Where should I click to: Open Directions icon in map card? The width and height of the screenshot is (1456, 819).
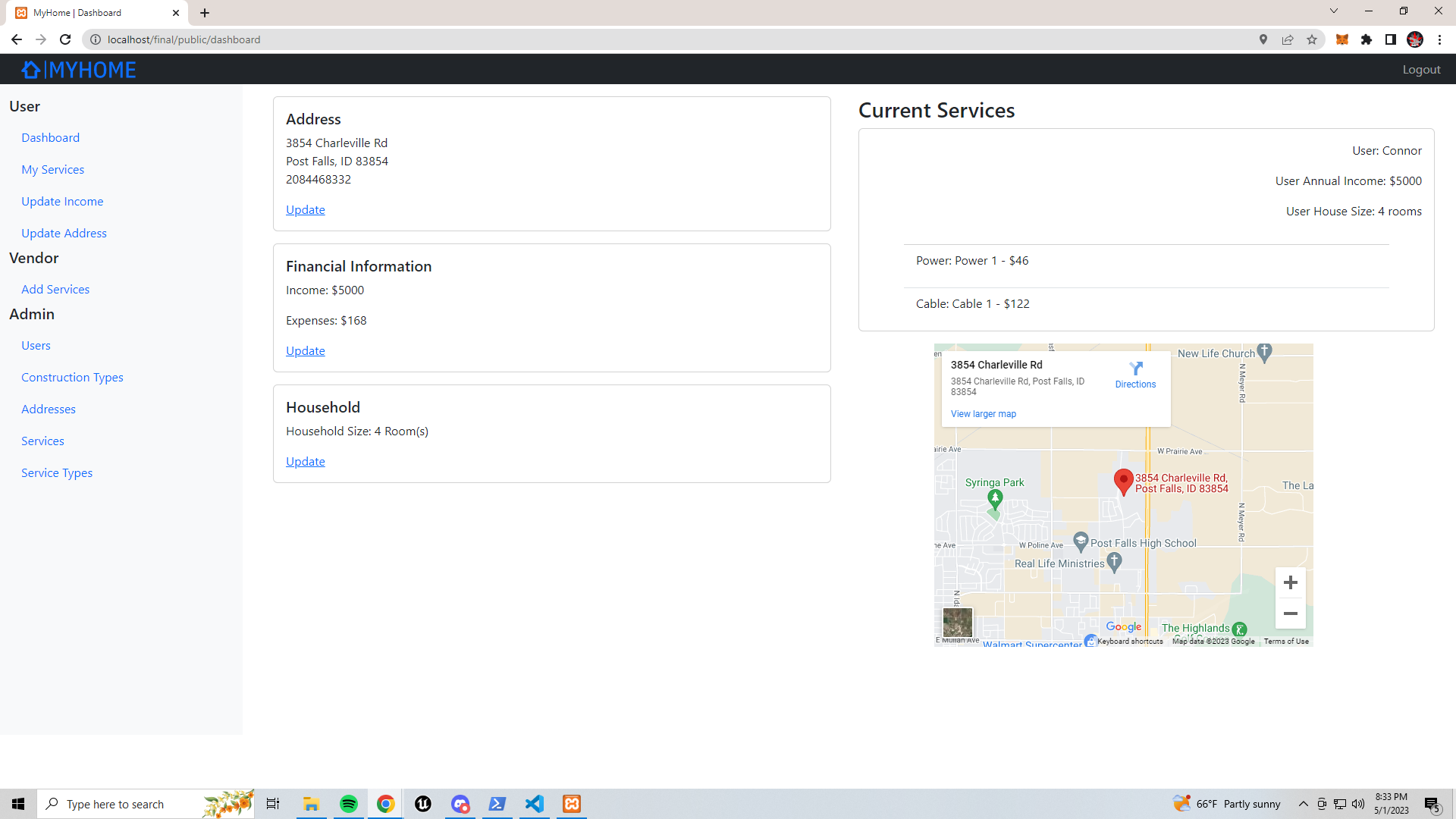(x=1135, y=369)
